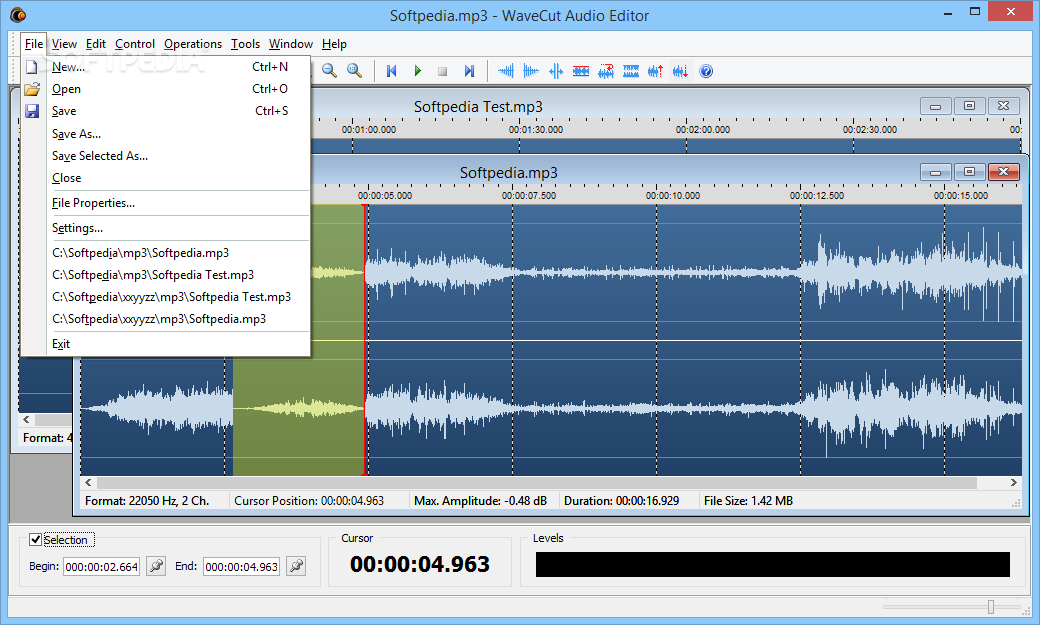1040x625 pixels.
Task: Click the pin button beside the End field
Action: 296,566
